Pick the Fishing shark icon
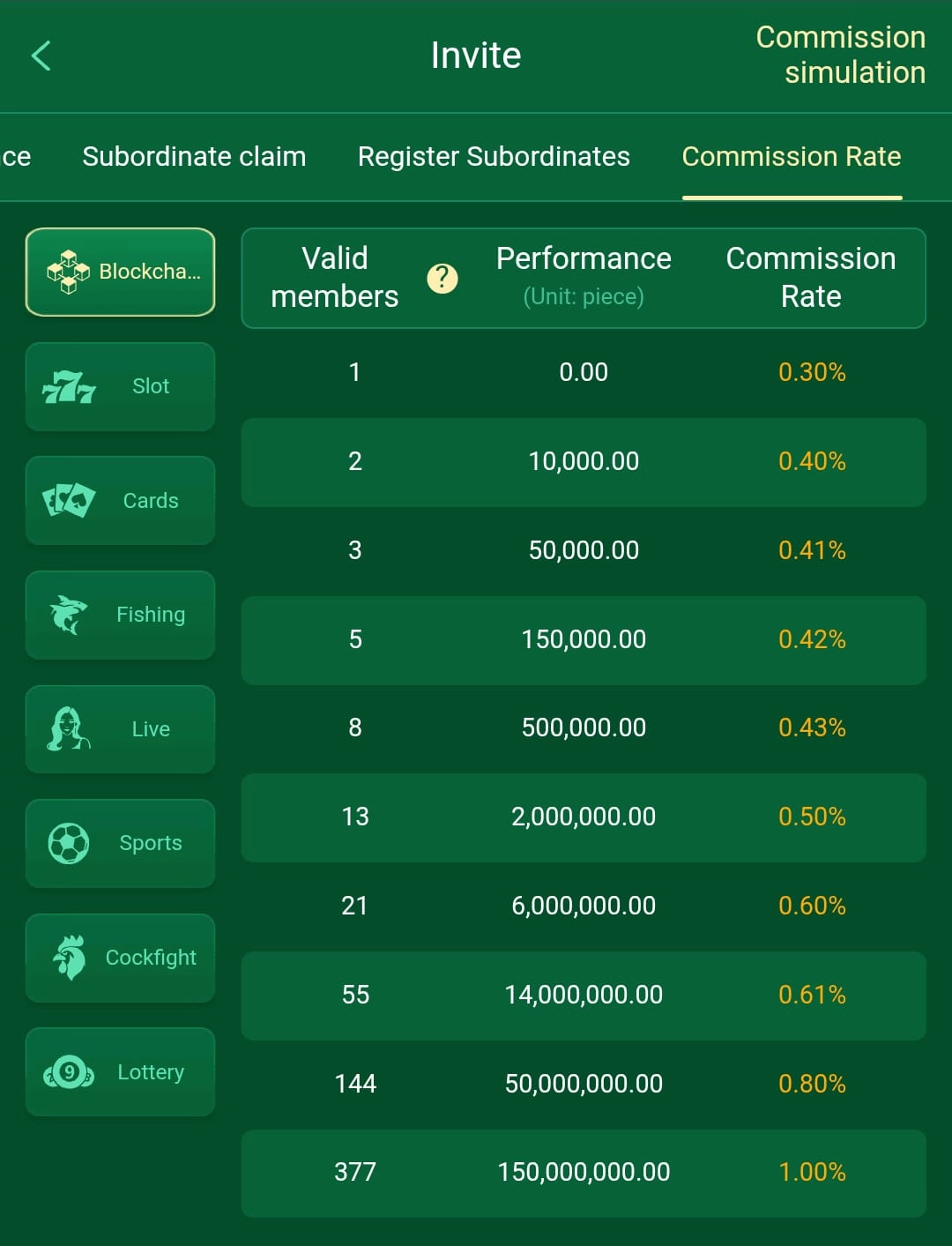 [69, 615]
